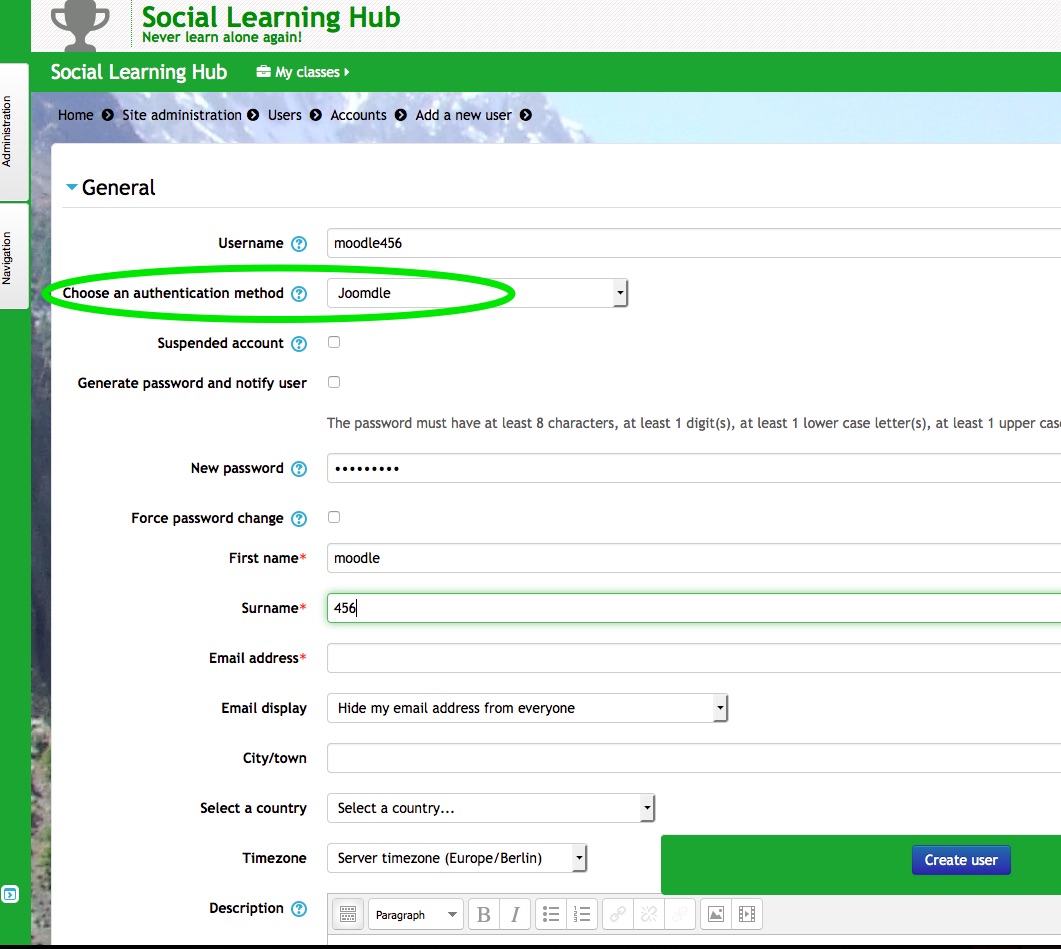Expand the Select a country dropdown
Viewport: 1061px width, 949px height.
point(490,808)
